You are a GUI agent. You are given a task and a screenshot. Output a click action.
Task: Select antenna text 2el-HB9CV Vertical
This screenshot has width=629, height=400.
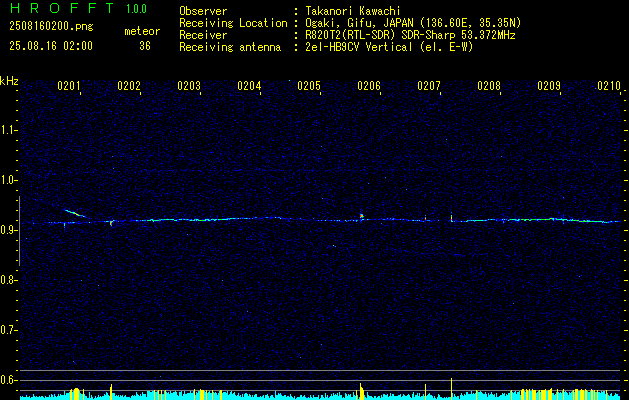click(x=359, y=47)
